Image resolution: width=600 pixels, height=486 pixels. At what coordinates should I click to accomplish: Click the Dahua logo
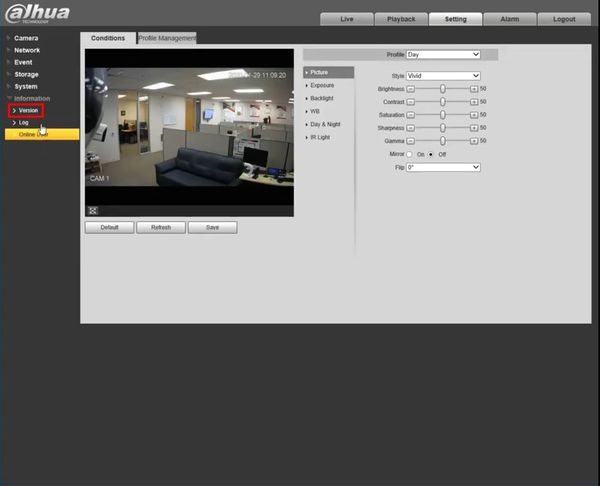tap(38, 13)
